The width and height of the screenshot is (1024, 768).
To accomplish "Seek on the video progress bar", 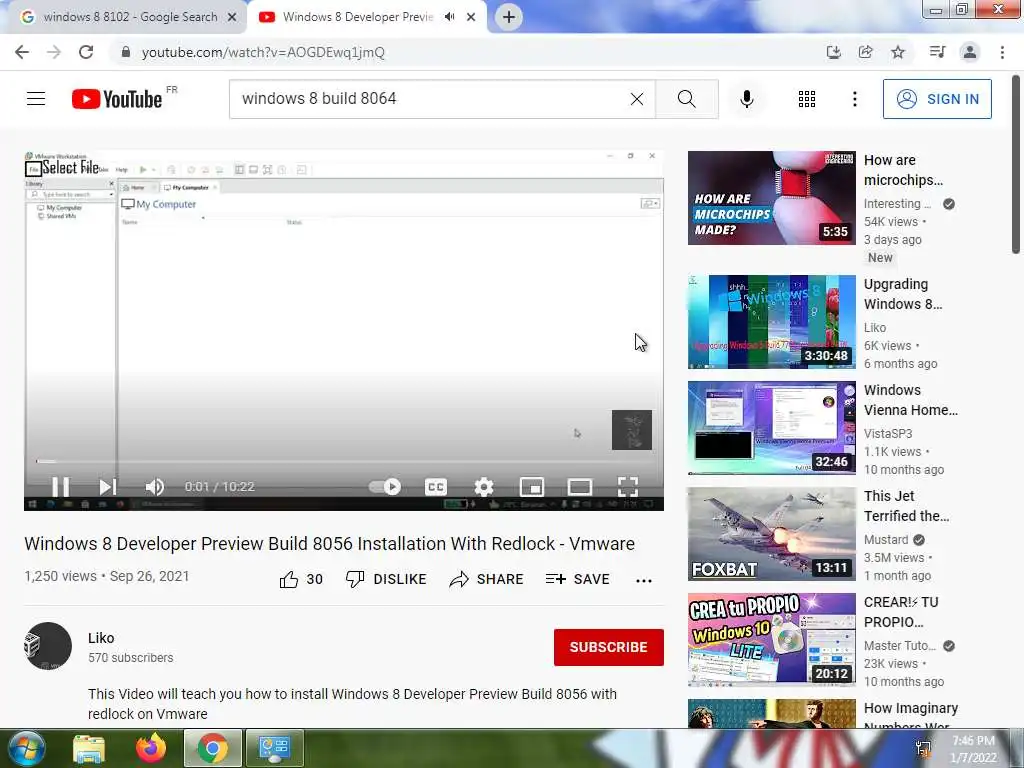I will [344, 461].
